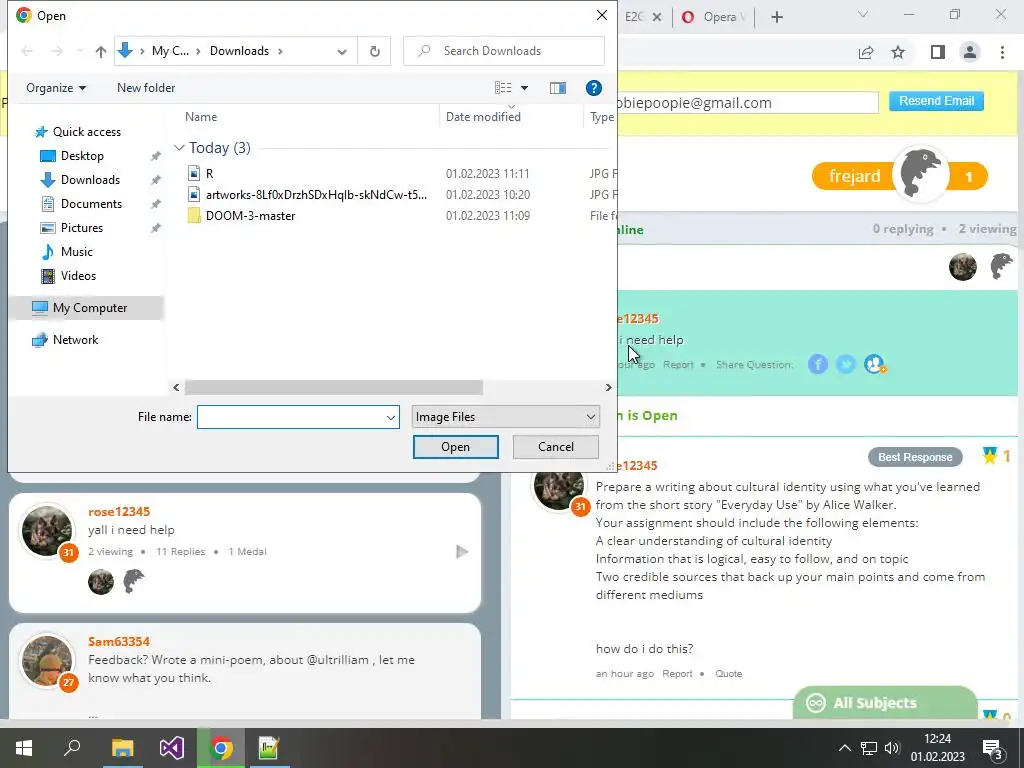
Task: Switch to the Opera browser tab
Action: (x=714, y=17)
